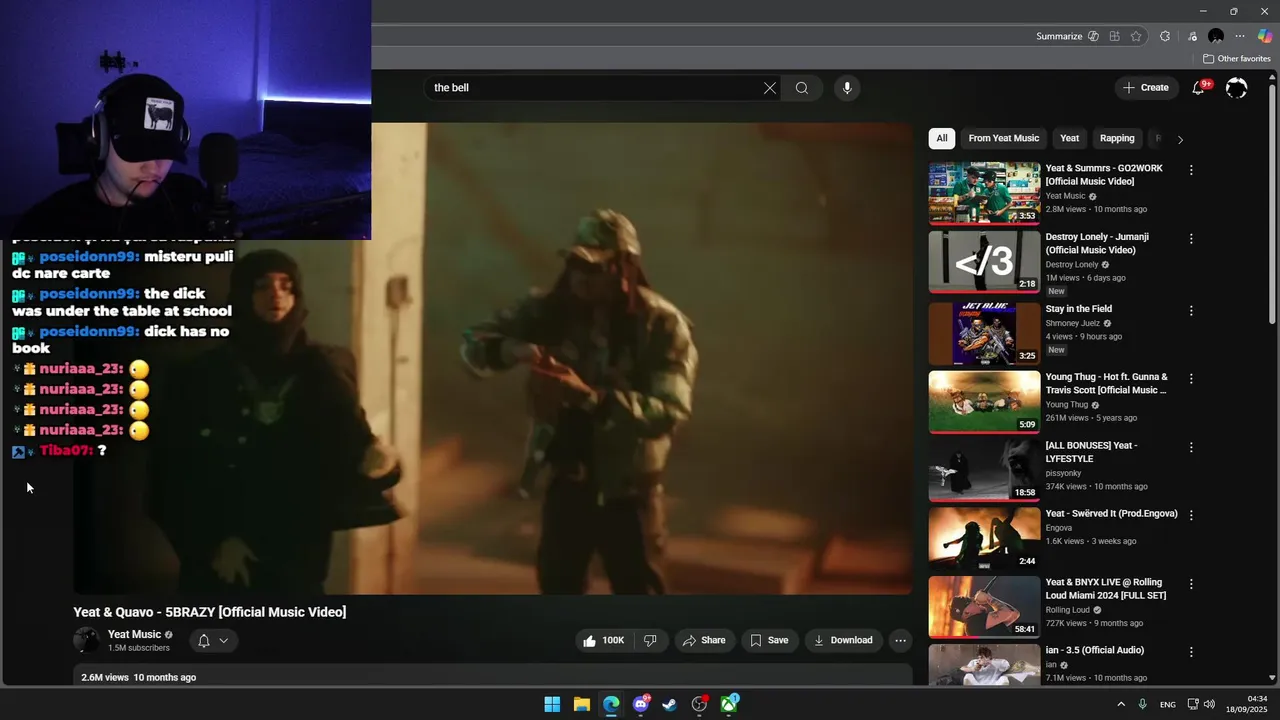The width and height of the screenshot is (1280, 720).
Task: Share the video
Action: [704, 640]
